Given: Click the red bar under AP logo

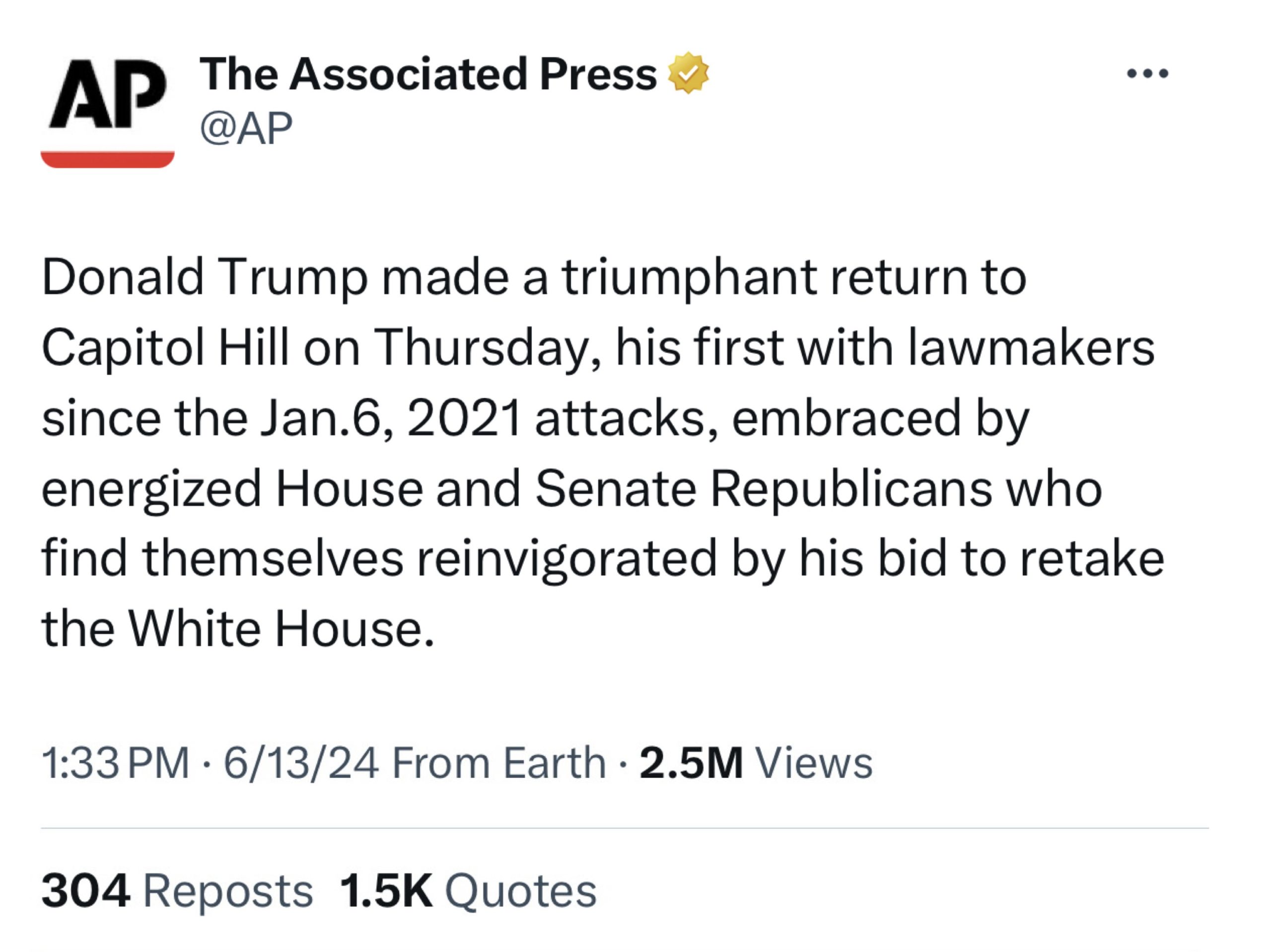Looking at the screenshot, I should 107,159.
